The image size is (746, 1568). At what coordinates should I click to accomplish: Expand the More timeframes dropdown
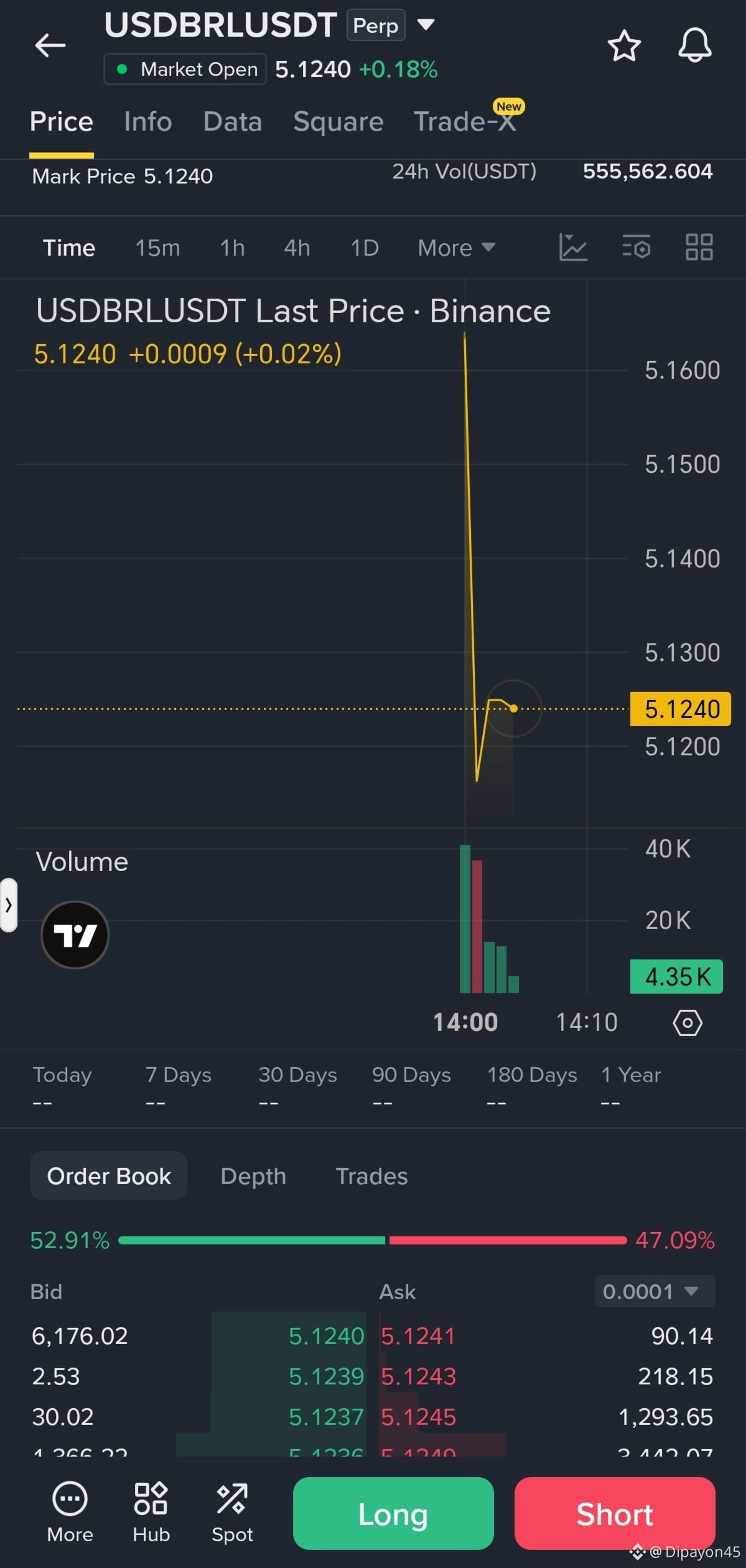456,248
